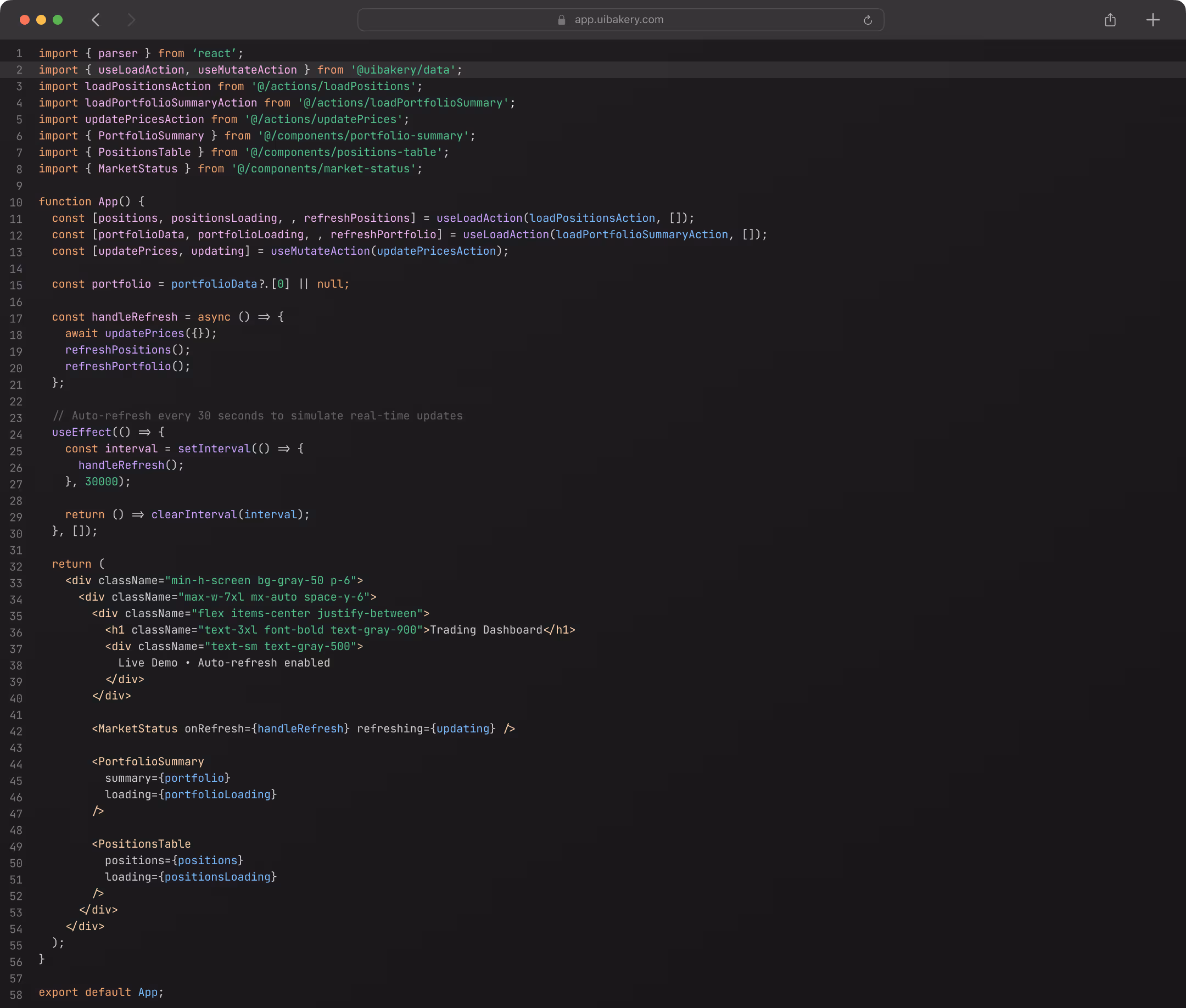
Task: Click the yellow minimize window button
Action: [x=41, y=20]
